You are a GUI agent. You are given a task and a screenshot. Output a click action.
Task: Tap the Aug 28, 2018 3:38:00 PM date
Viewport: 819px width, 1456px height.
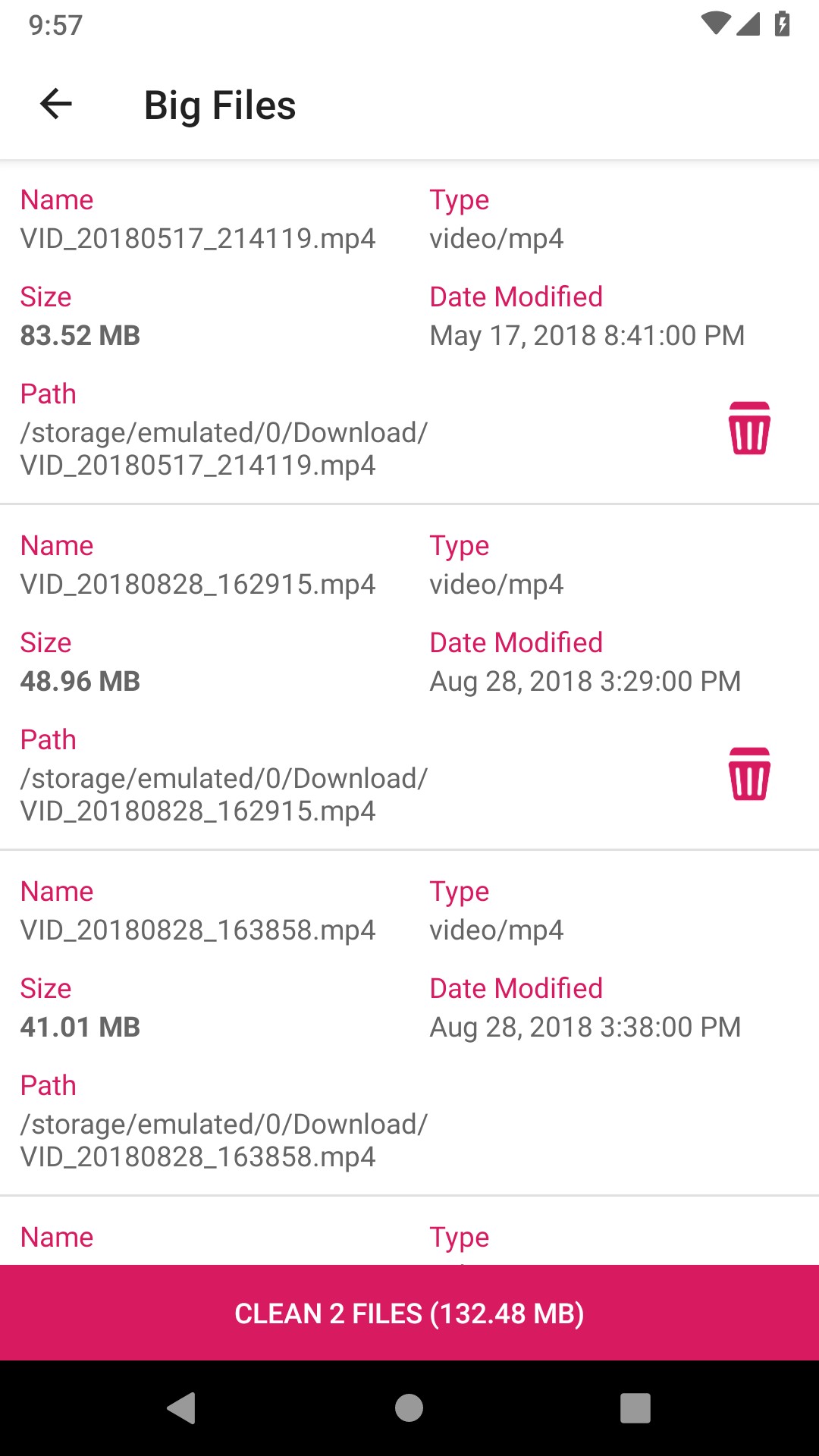585,1028
